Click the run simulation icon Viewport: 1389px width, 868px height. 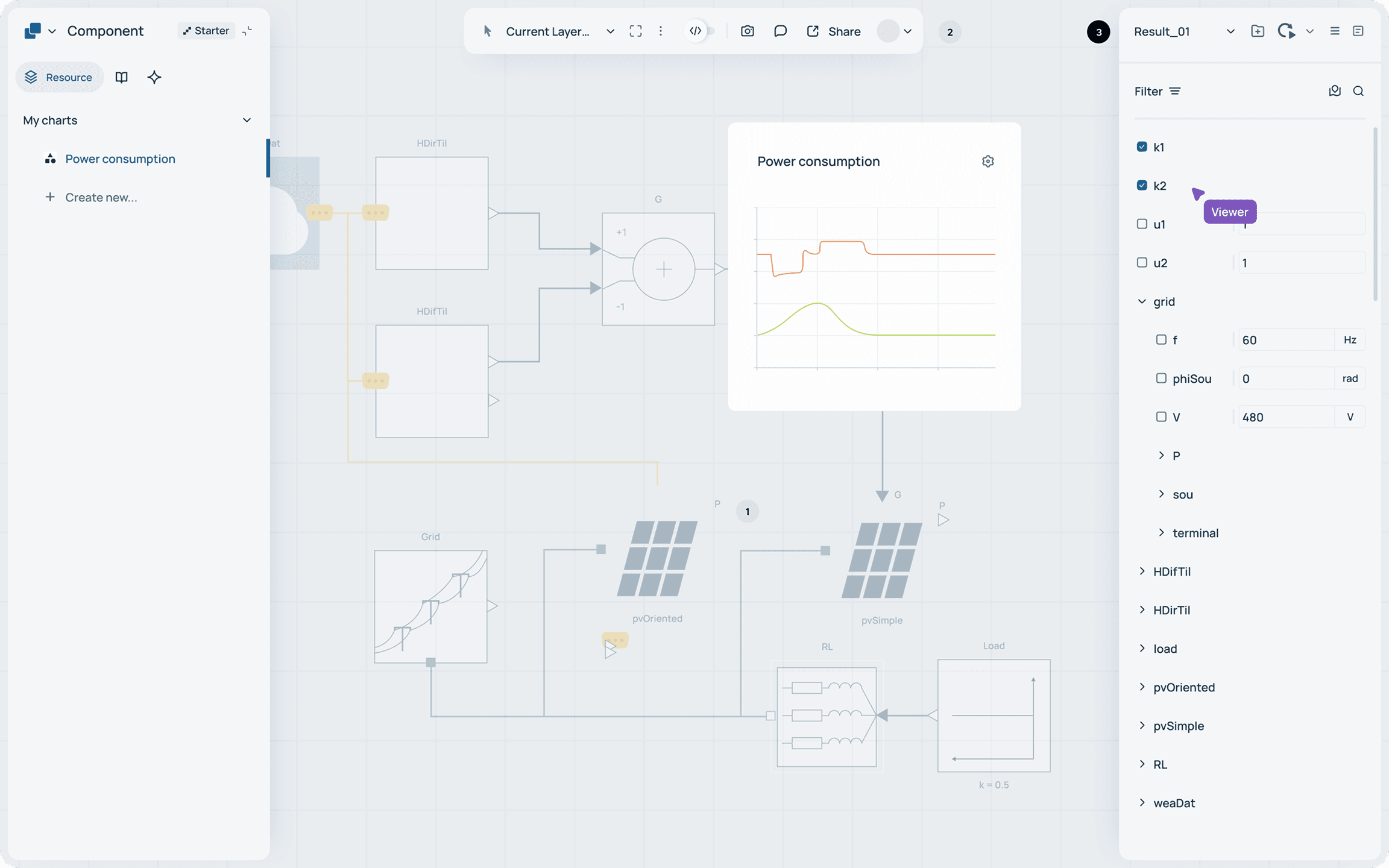click(x=1286, y=31)
